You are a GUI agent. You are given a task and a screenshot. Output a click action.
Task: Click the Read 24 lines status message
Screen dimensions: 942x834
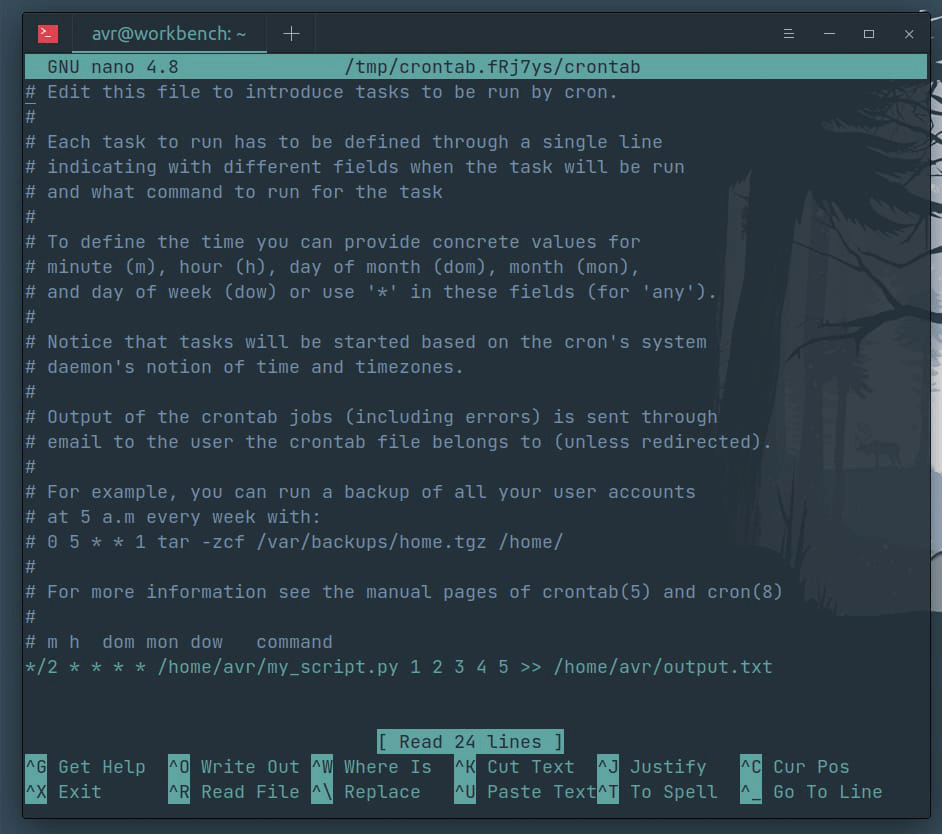point(470,742)
